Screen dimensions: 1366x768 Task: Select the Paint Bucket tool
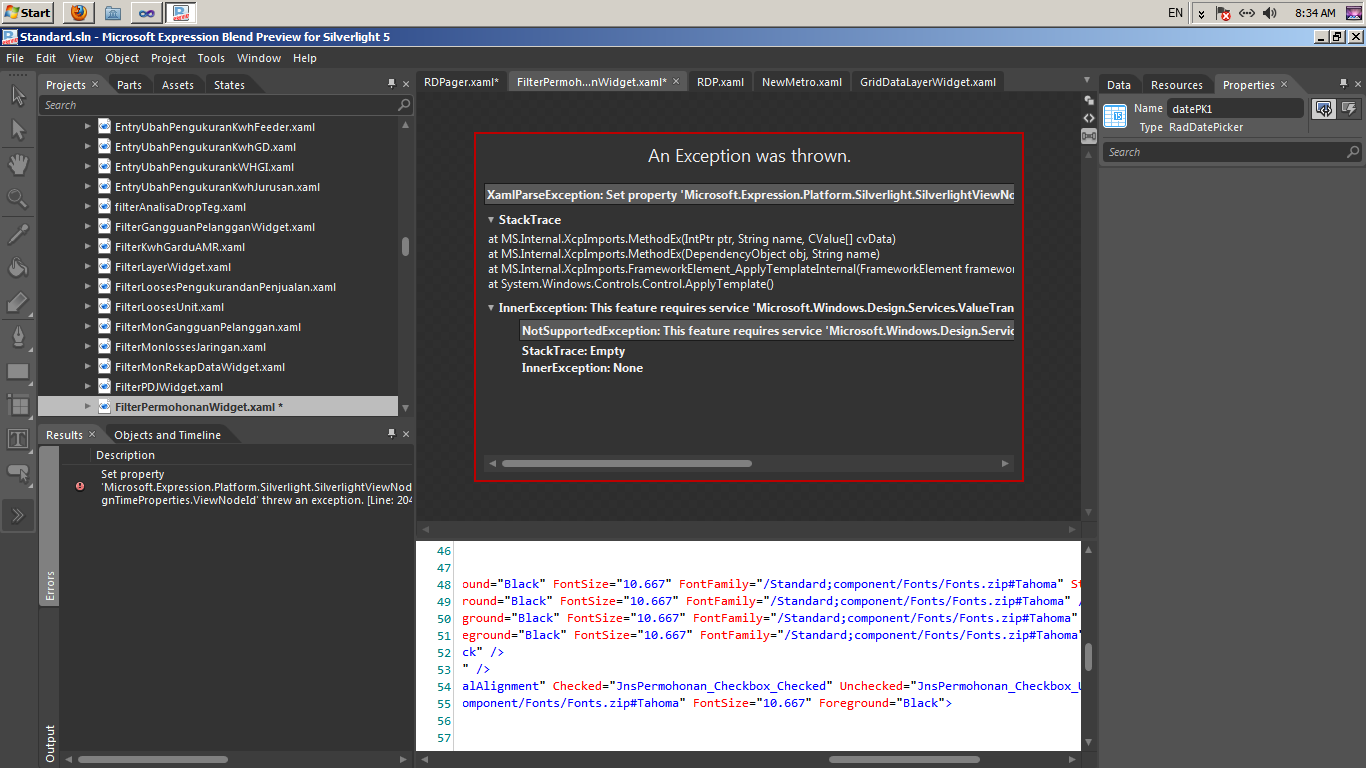coord(18,268)
